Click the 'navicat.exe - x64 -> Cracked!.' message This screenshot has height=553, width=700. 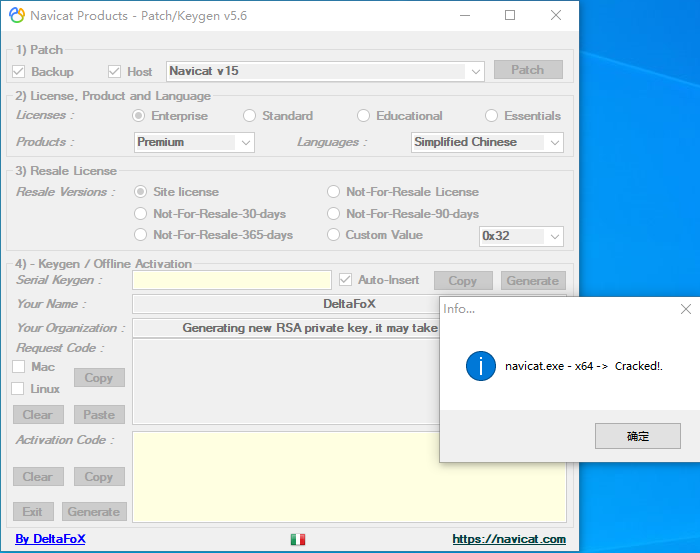click(584, 366)
